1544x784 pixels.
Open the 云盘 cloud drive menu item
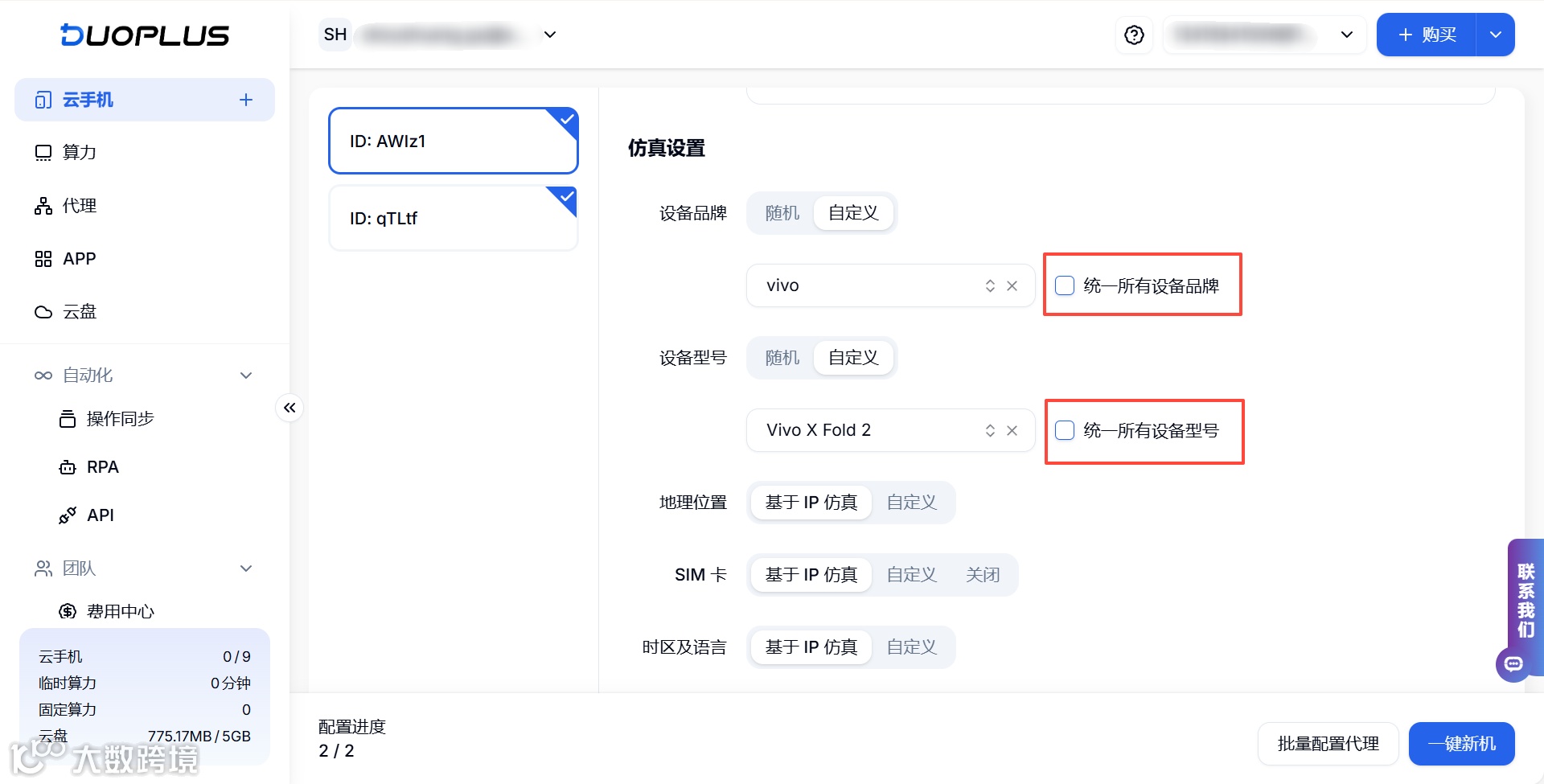coord(145,312)
